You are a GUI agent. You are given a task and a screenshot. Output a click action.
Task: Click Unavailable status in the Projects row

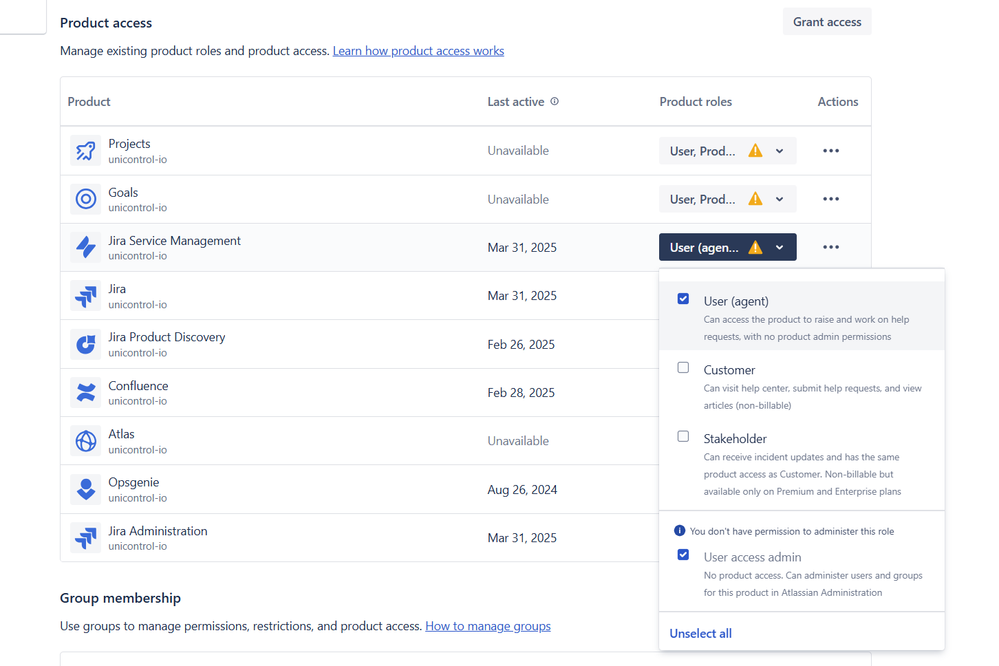tap(518, 151)
